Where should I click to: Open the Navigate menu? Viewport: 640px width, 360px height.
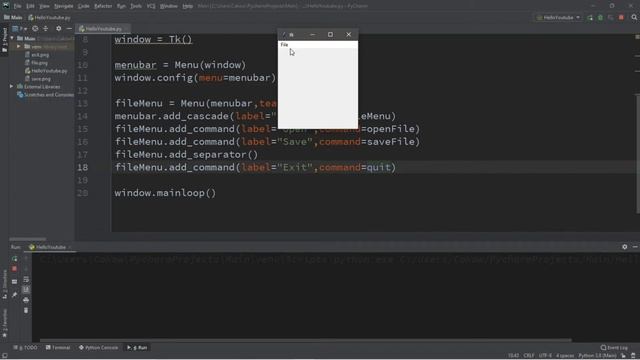coord(63,6)
